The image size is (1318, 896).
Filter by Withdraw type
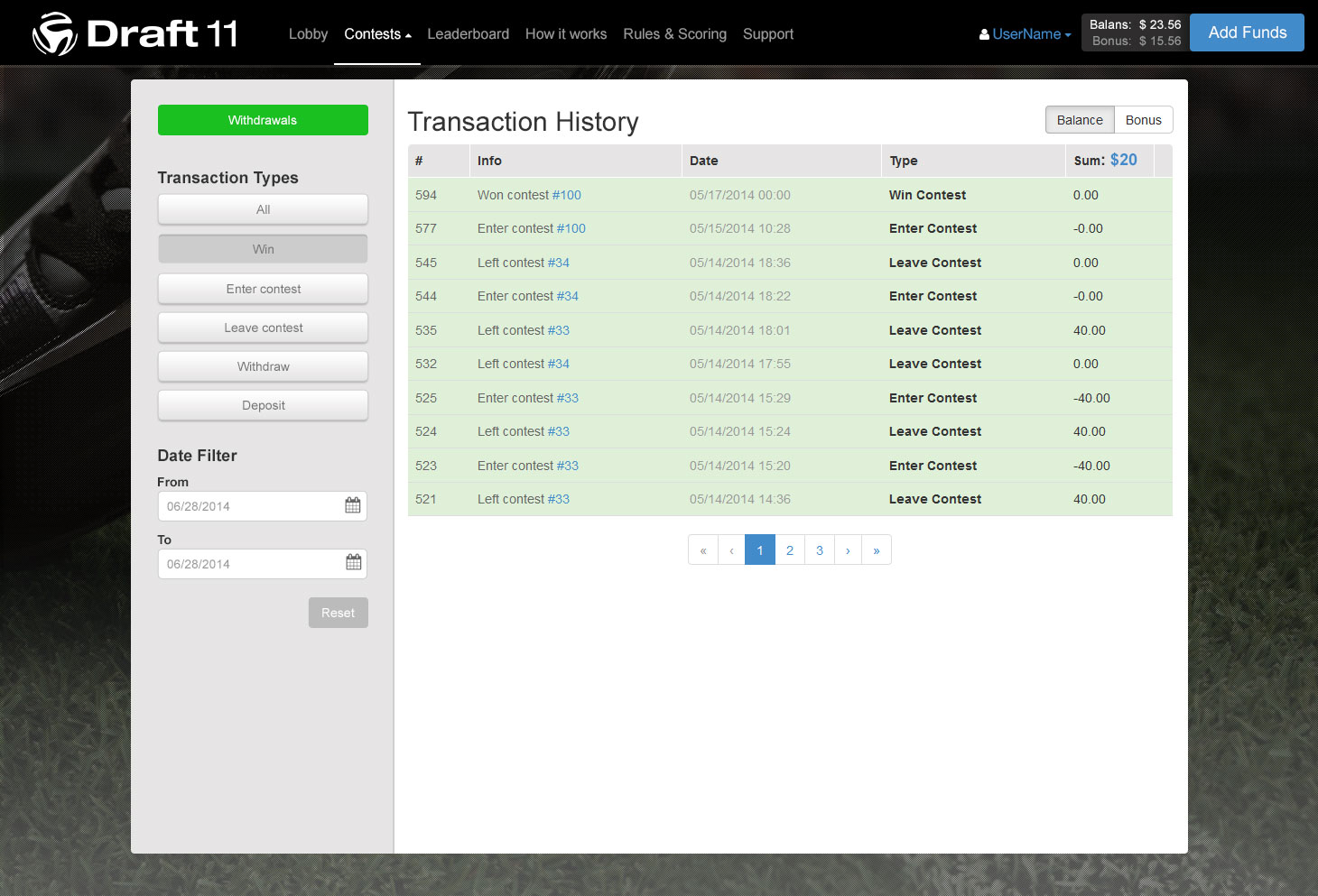[263, 366]
